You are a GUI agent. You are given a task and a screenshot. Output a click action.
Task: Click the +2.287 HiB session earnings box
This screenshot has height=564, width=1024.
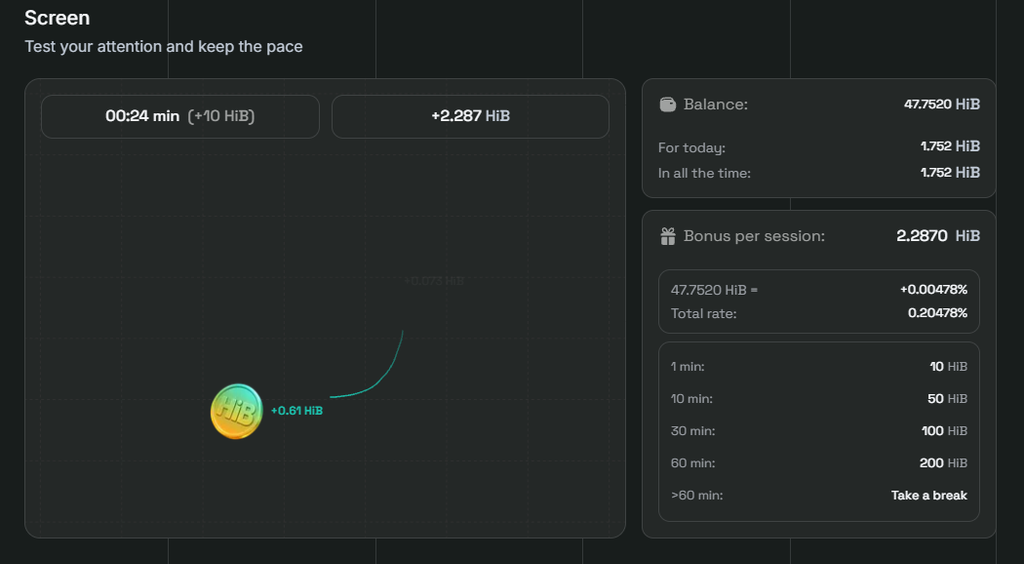pos(470,117)
